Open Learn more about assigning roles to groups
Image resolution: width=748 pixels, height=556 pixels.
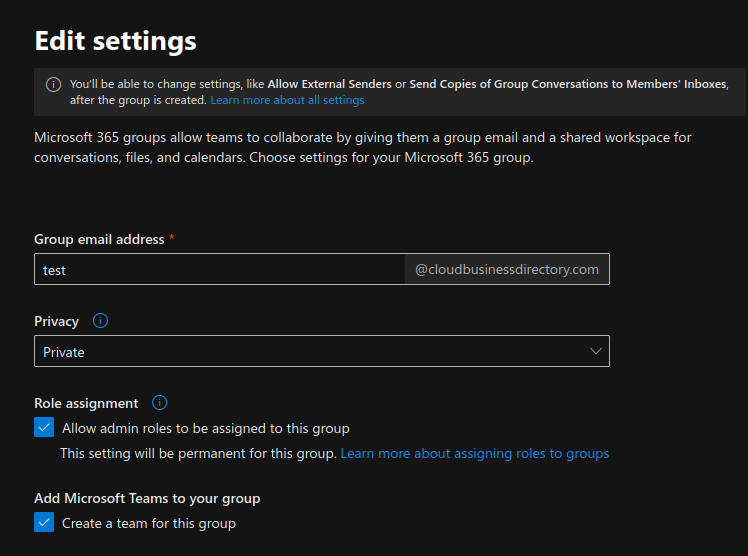coord(475,453)
